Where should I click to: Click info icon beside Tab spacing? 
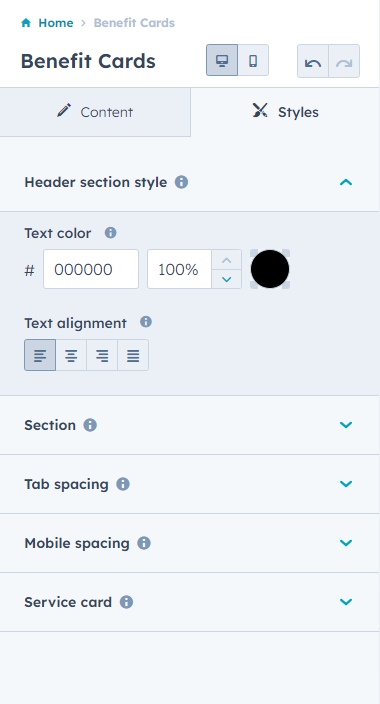[x=123, y=484]
